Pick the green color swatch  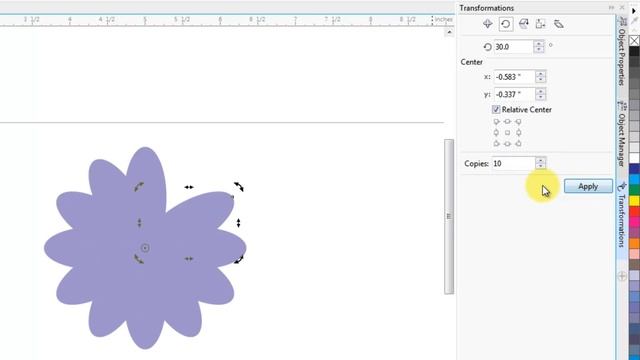(634, 190)
